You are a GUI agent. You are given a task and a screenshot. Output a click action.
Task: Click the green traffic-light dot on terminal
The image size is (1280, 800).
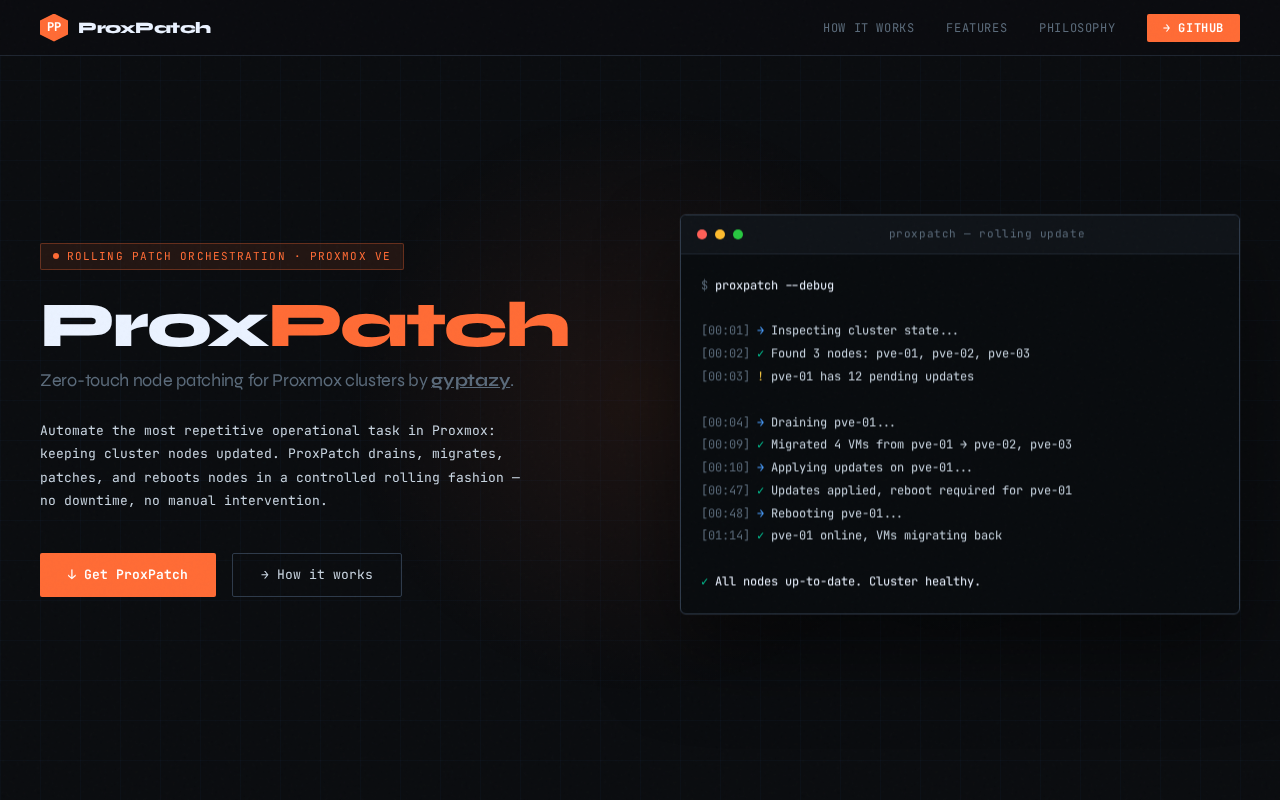(737, 233)
